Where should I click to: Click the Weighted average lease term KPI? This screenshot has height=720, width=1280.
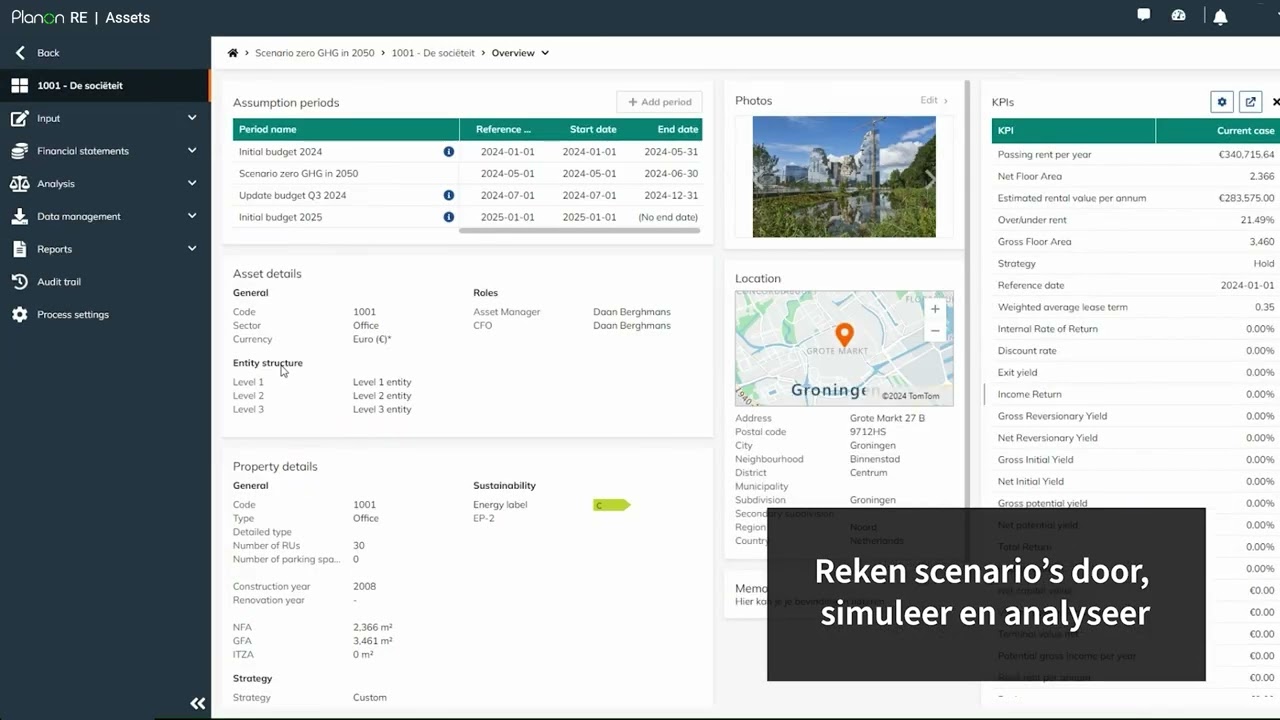point(1136,307)
